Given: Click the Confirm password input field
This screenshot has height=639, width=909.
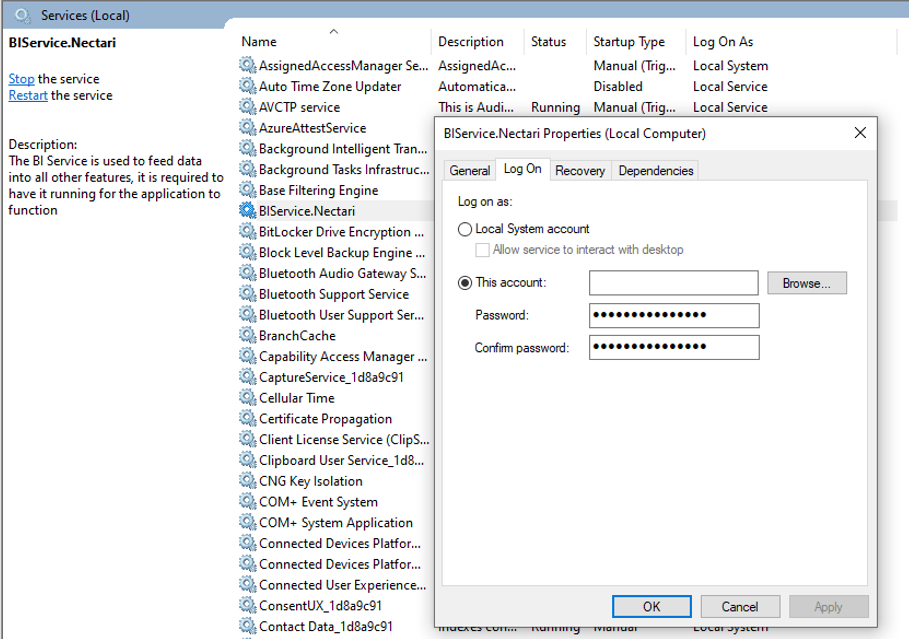Looking at the screenshot, I should 674,347.
